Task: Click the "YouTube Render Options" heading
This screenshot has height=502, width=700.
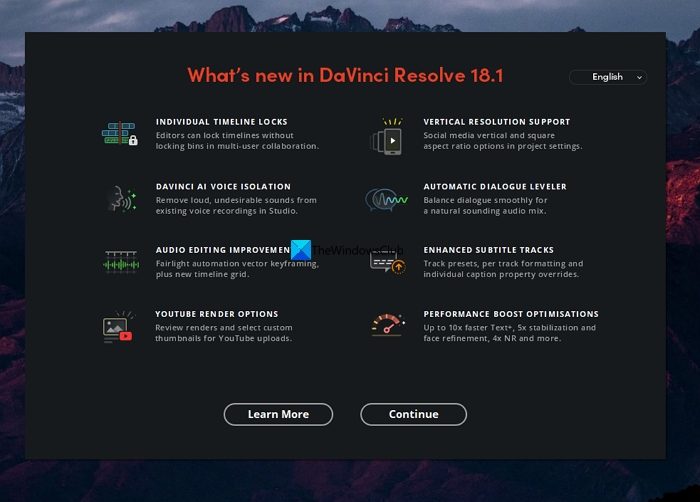Action: (x=217, y=314)
